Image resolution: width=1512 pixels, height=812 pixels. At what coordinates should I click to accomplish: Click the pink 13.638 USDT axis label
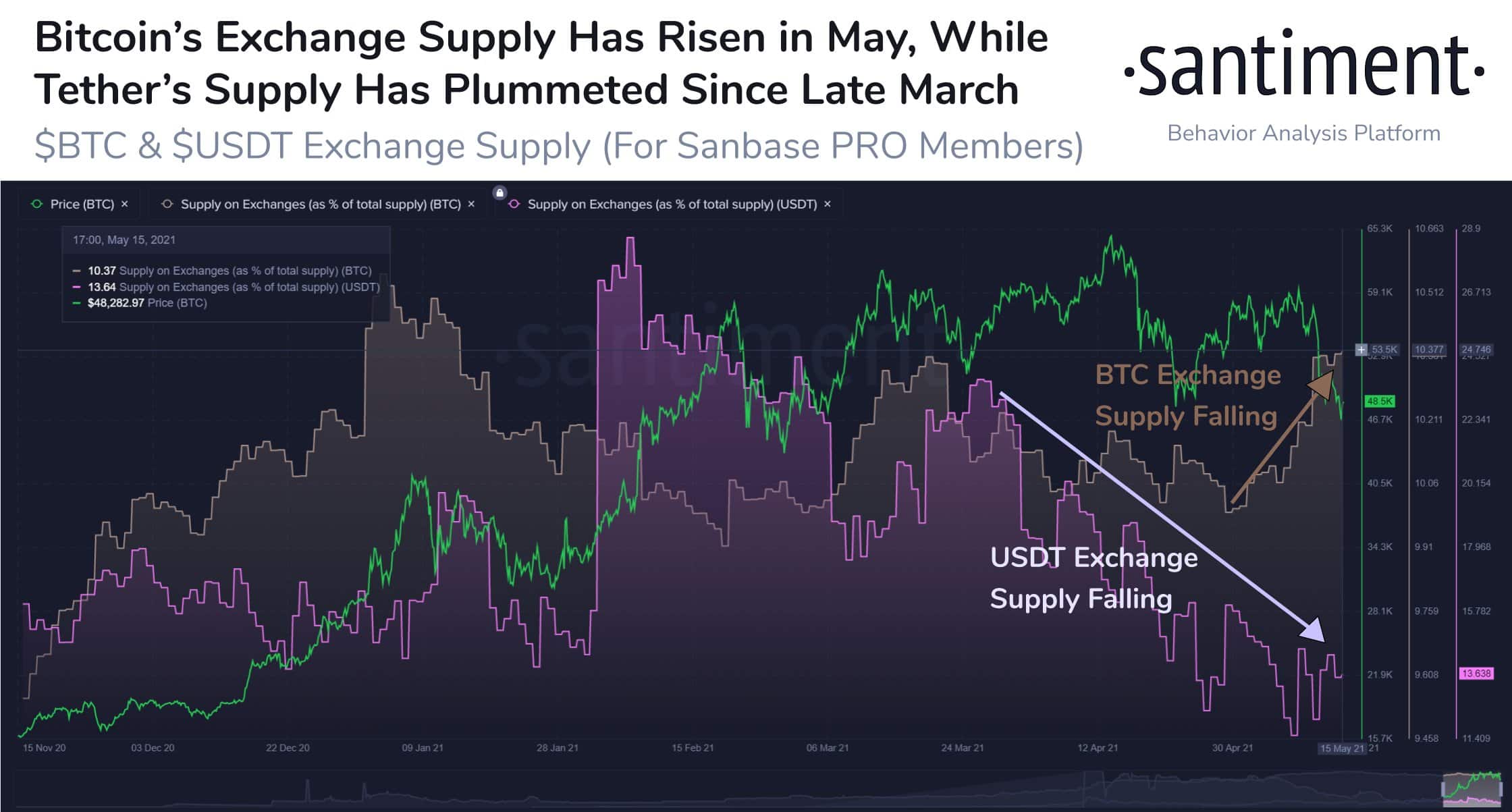pyautogui.click(x=1476, y=674)
